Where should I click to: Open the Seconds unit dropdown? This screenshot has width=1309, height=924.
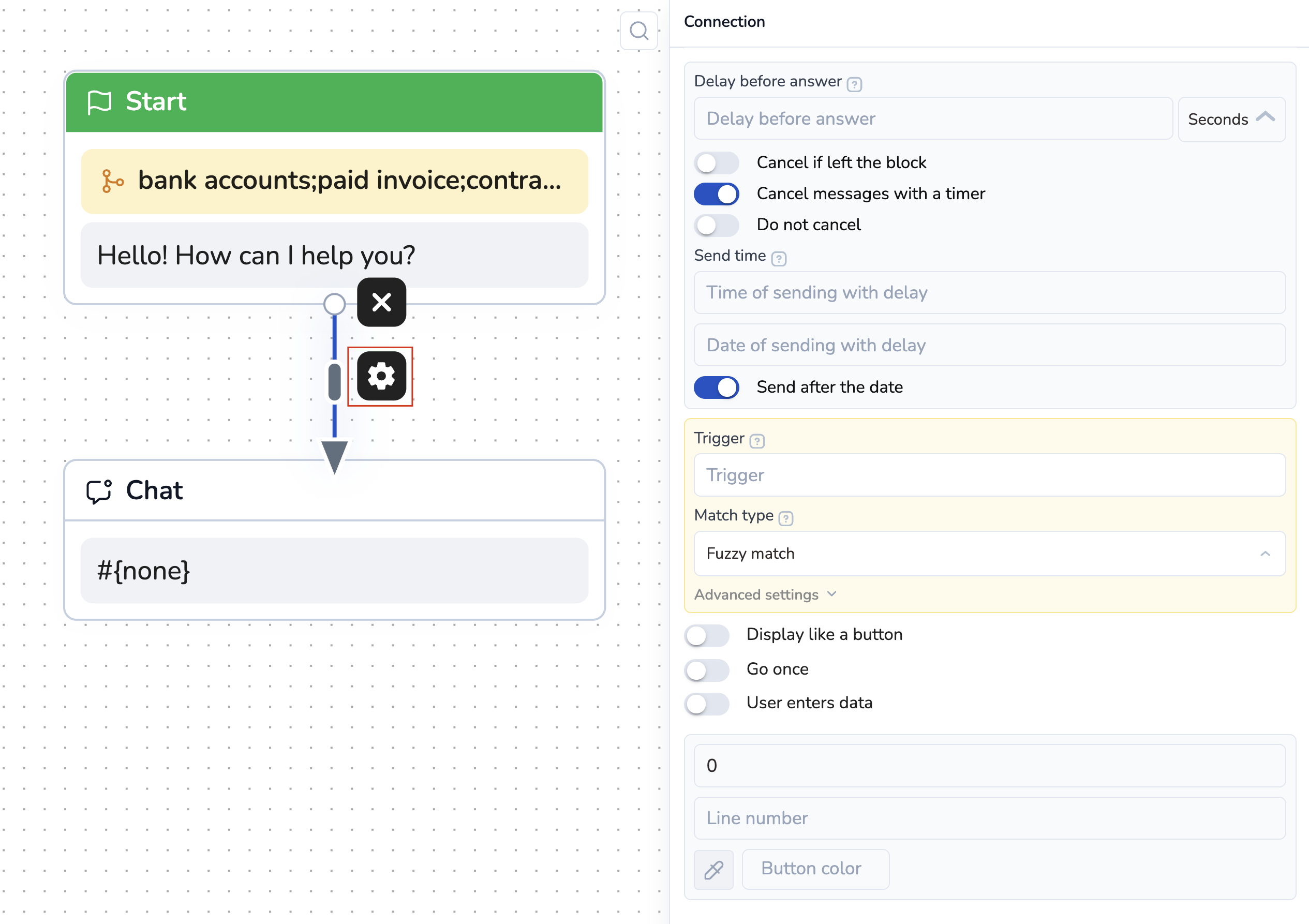click(1231, 119)
